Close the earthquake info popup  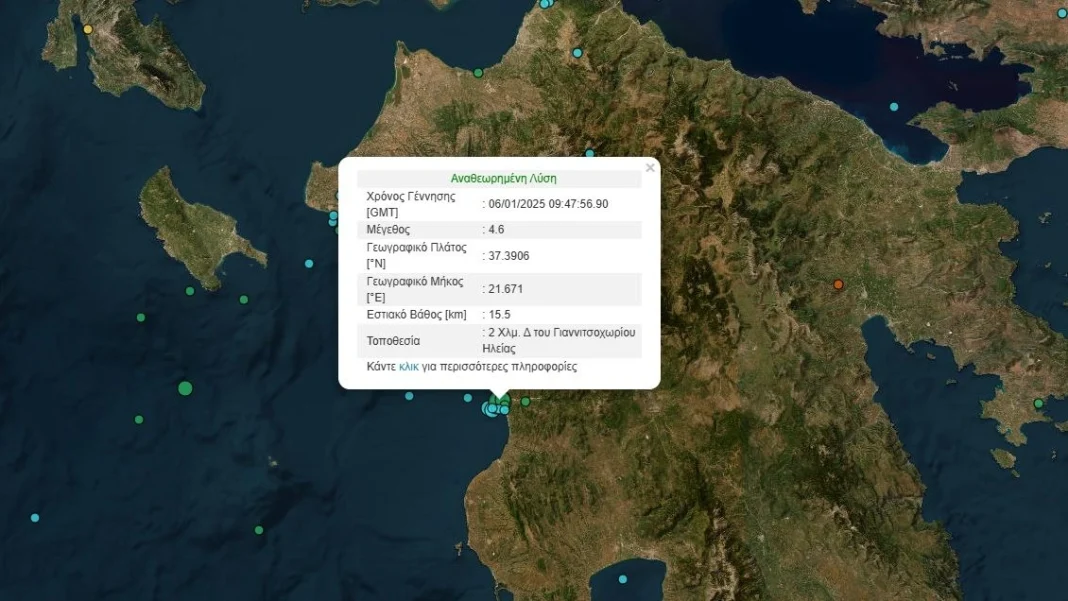(650, 168)
